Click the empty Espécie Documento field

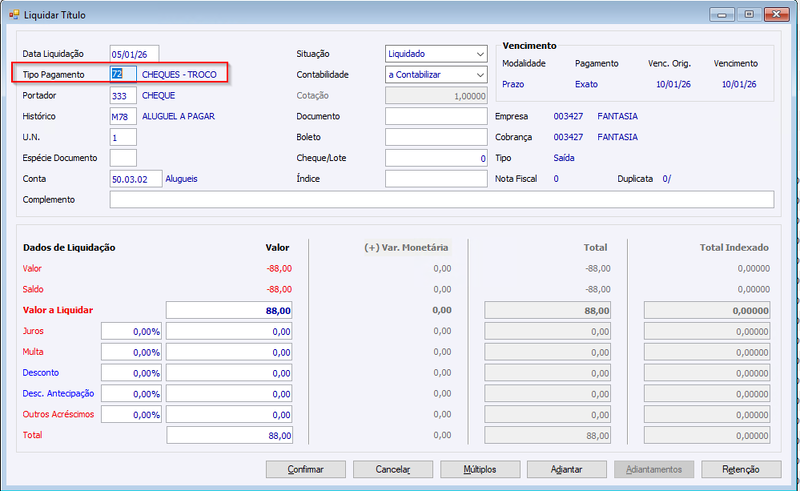click(123, 158)
